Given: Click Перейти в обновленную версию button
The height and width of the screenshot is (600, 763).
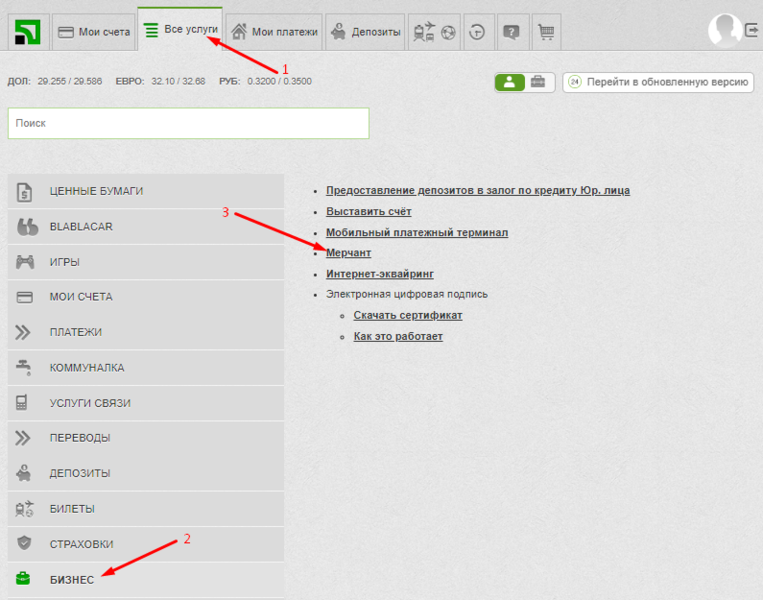Looking at the screenshot, I should click(x=658, y=82).
